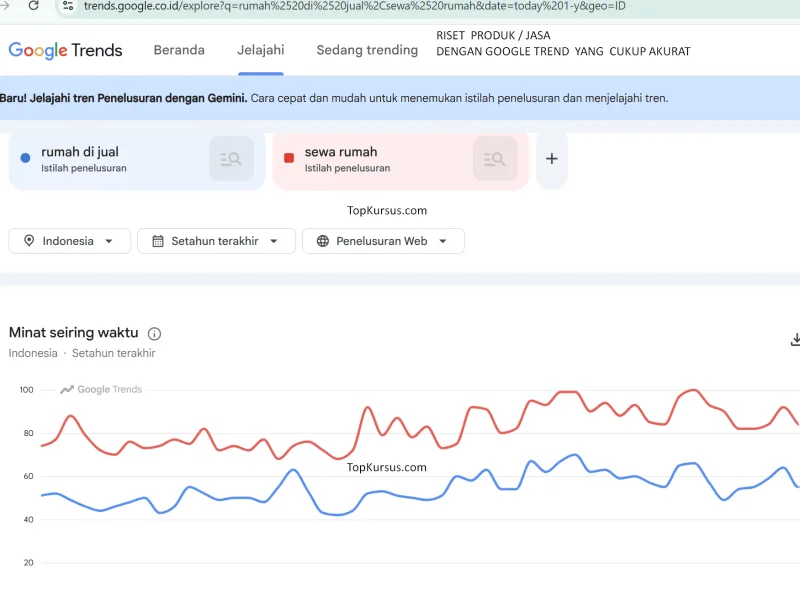The width and height of the screenshot is (800, 601).
Task: Open the Indonesia region dropdown
Action: click(x=69, y=241)
